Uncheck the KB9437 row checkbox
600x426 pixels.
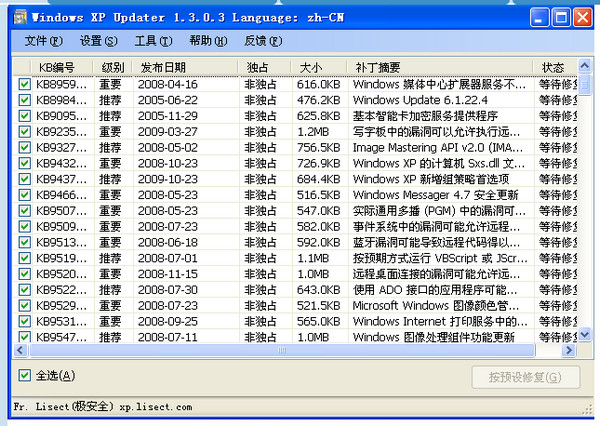coord(24,179)
